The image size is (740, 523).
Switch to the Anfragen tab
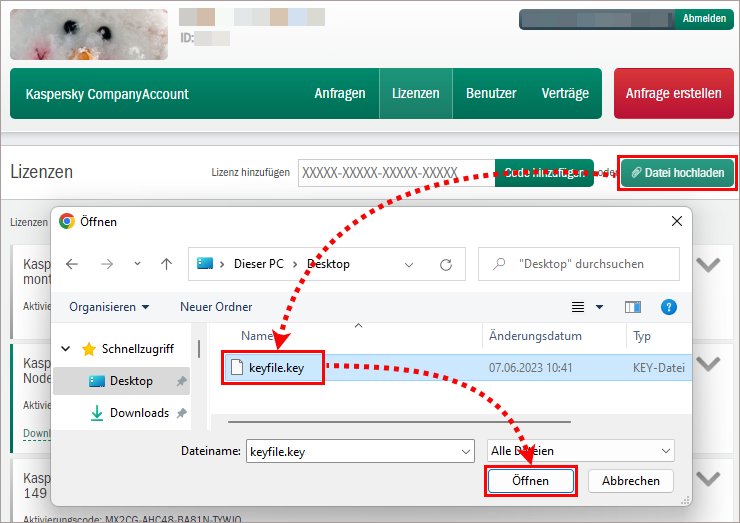(x=340, y=94)
